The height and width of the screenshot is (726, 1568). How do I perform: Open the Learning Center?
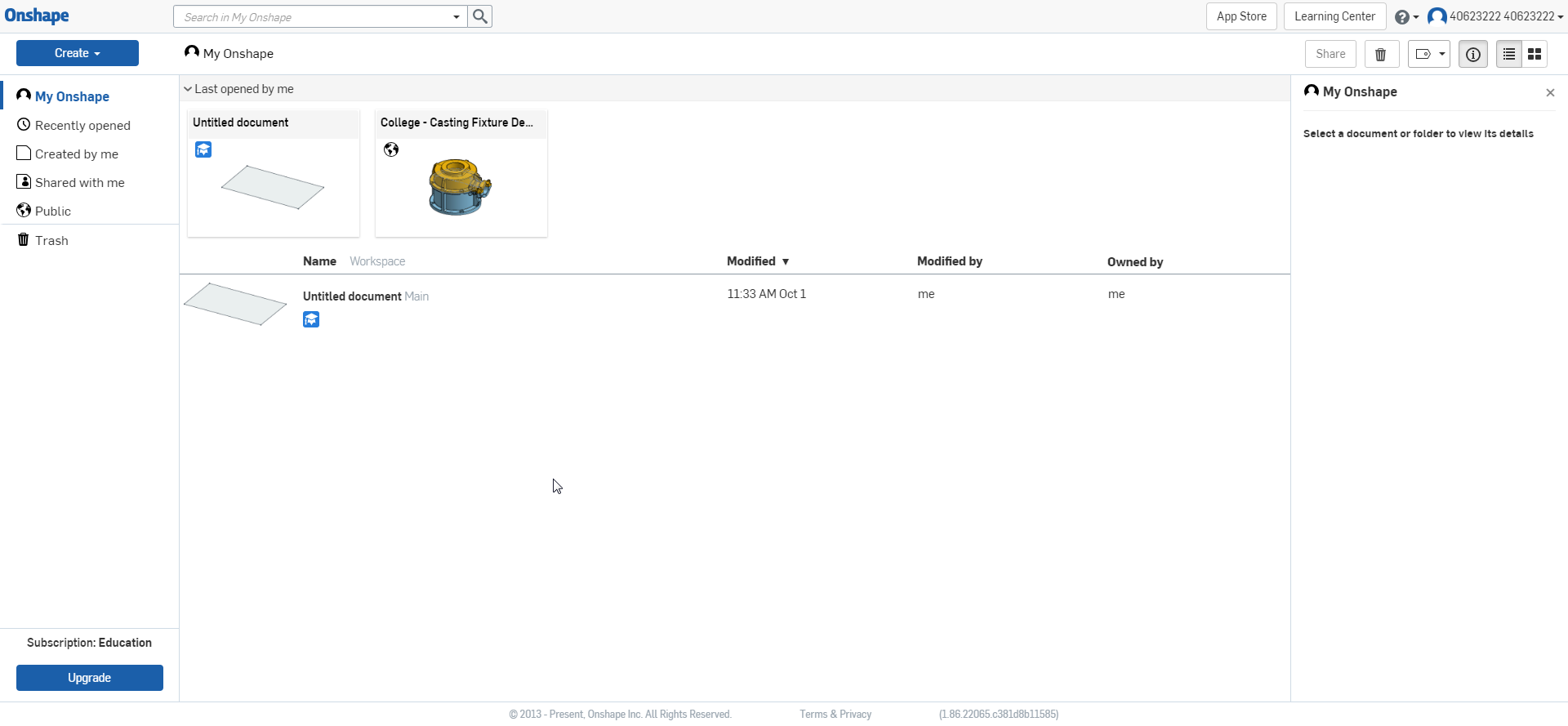pyautogui.click(x=1334, y=16)
